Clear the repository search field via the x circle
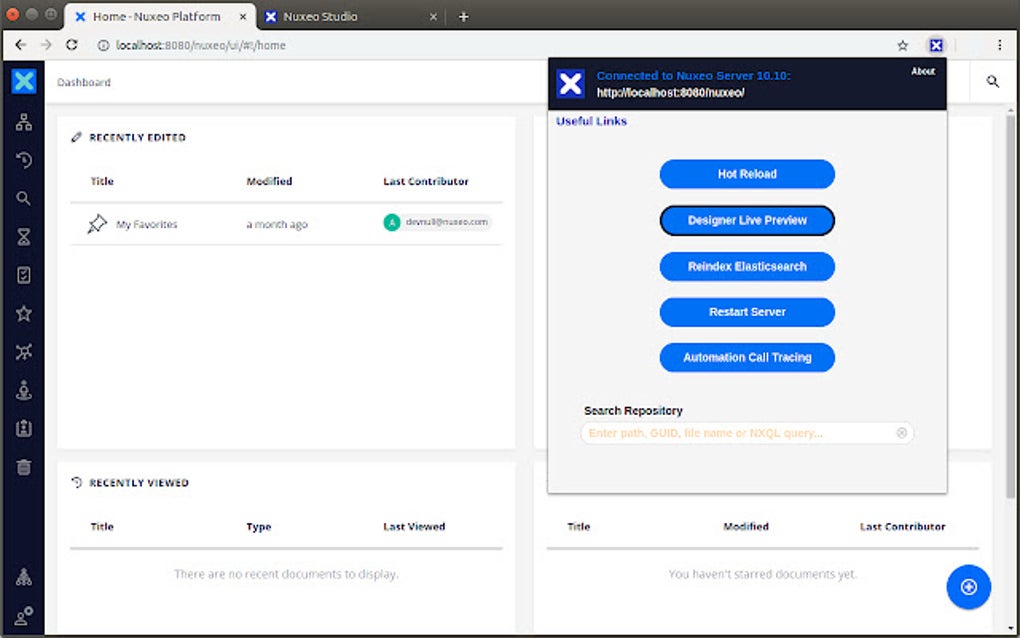1020x638 pixels. pyautogui.click(x=901, y=432)
